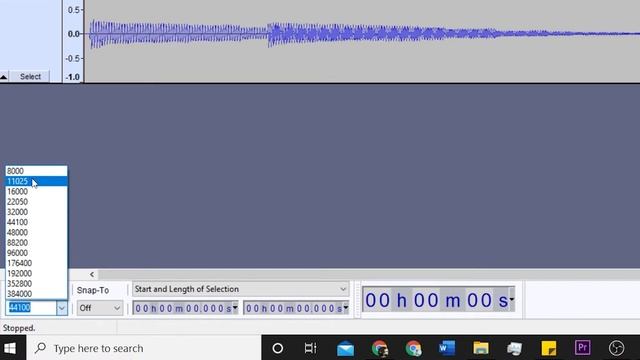Open audio position display format arrow
640x360 pixels.
[512, 300]
